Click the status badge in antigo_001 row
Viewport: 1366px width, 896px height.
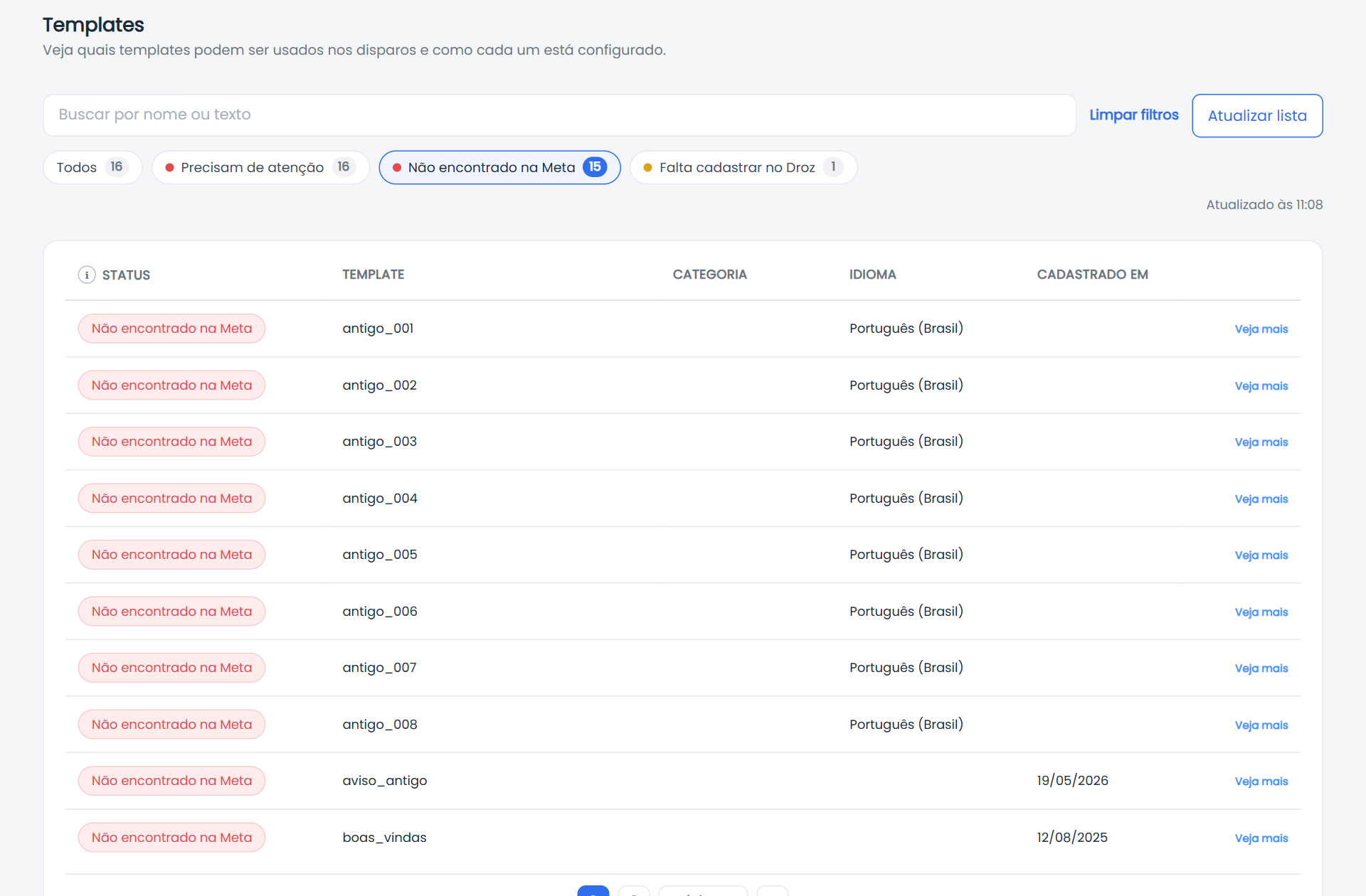click(171, 329)
